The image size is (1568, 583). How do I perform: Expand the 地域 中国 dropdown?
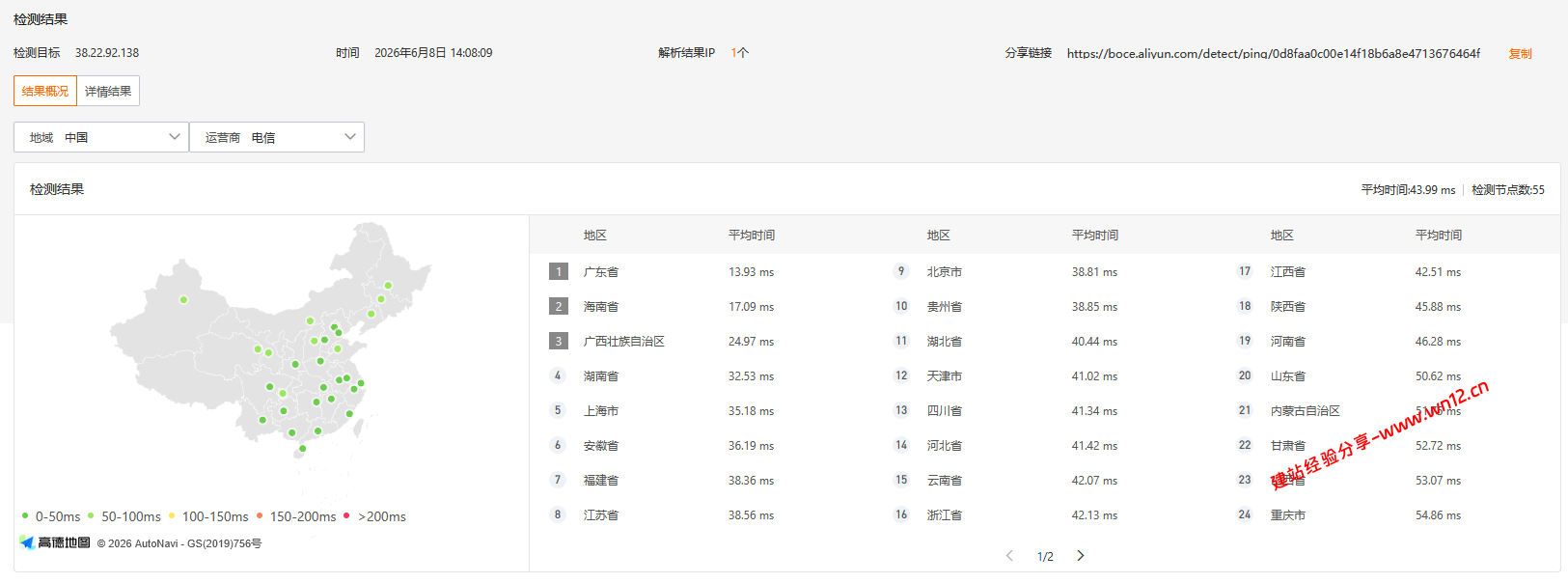(101, 137)
